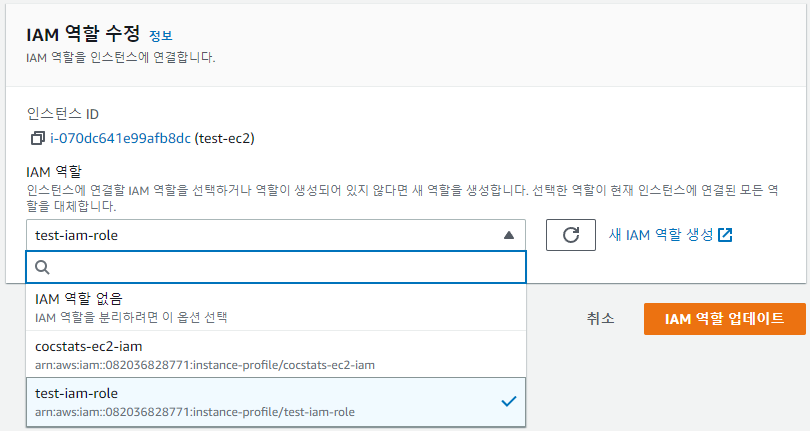Select the IAM 역할 없음 option
The width and height of the screenshot is (810, 431).
click(276, 307)
